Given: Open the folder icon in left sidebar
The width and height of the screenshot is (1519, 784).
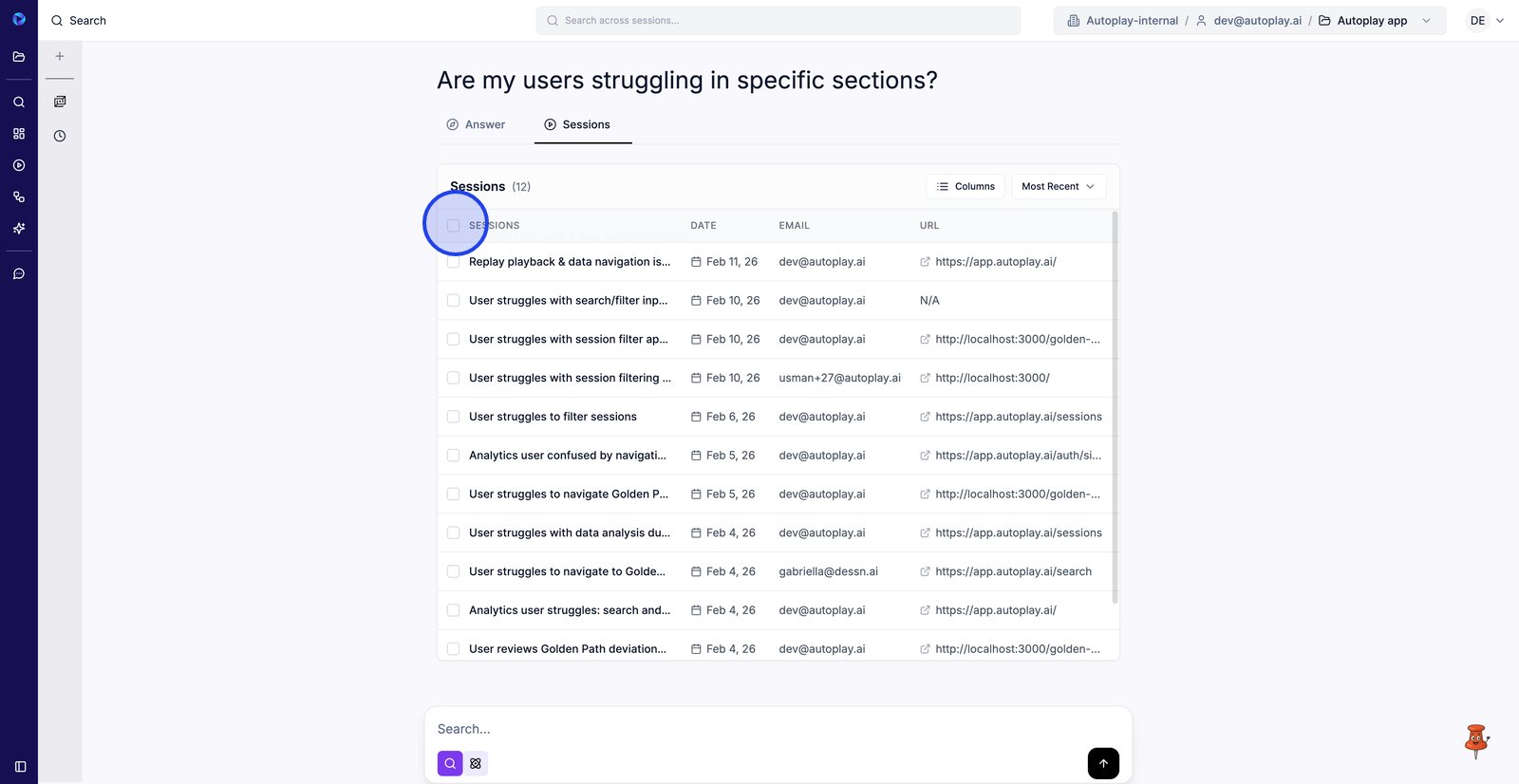Looking at the screenshot, I should 19,57.
